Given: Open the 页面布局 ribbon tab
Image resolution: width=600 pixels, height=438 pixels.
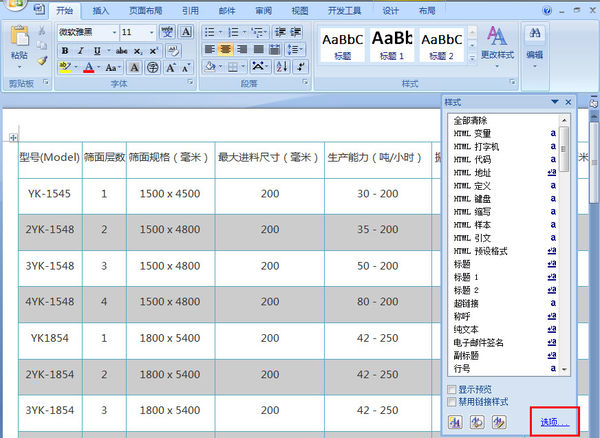Looking at the screenshot, I should tap(148, 11).
